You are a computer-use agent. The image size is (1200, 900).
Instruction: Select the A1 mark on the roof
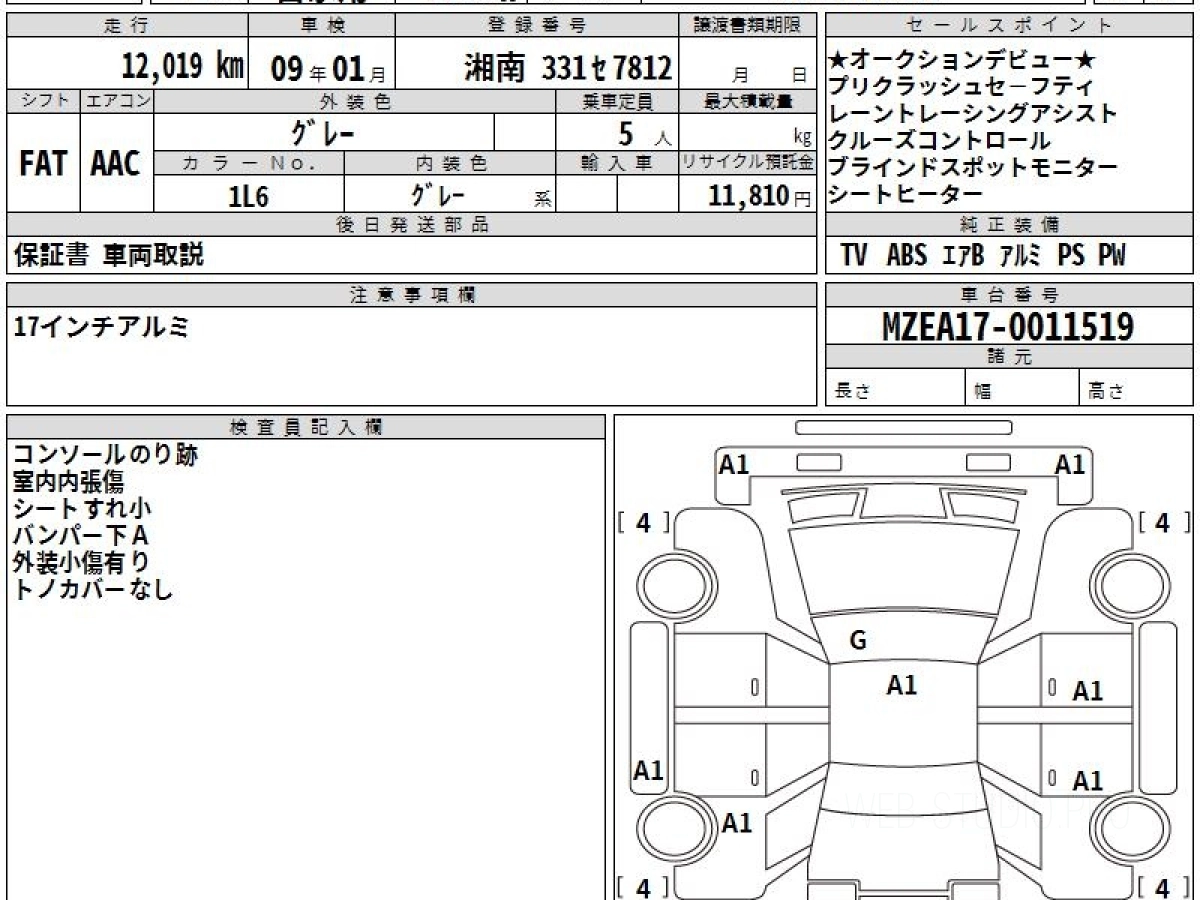(x=902, y=685)
